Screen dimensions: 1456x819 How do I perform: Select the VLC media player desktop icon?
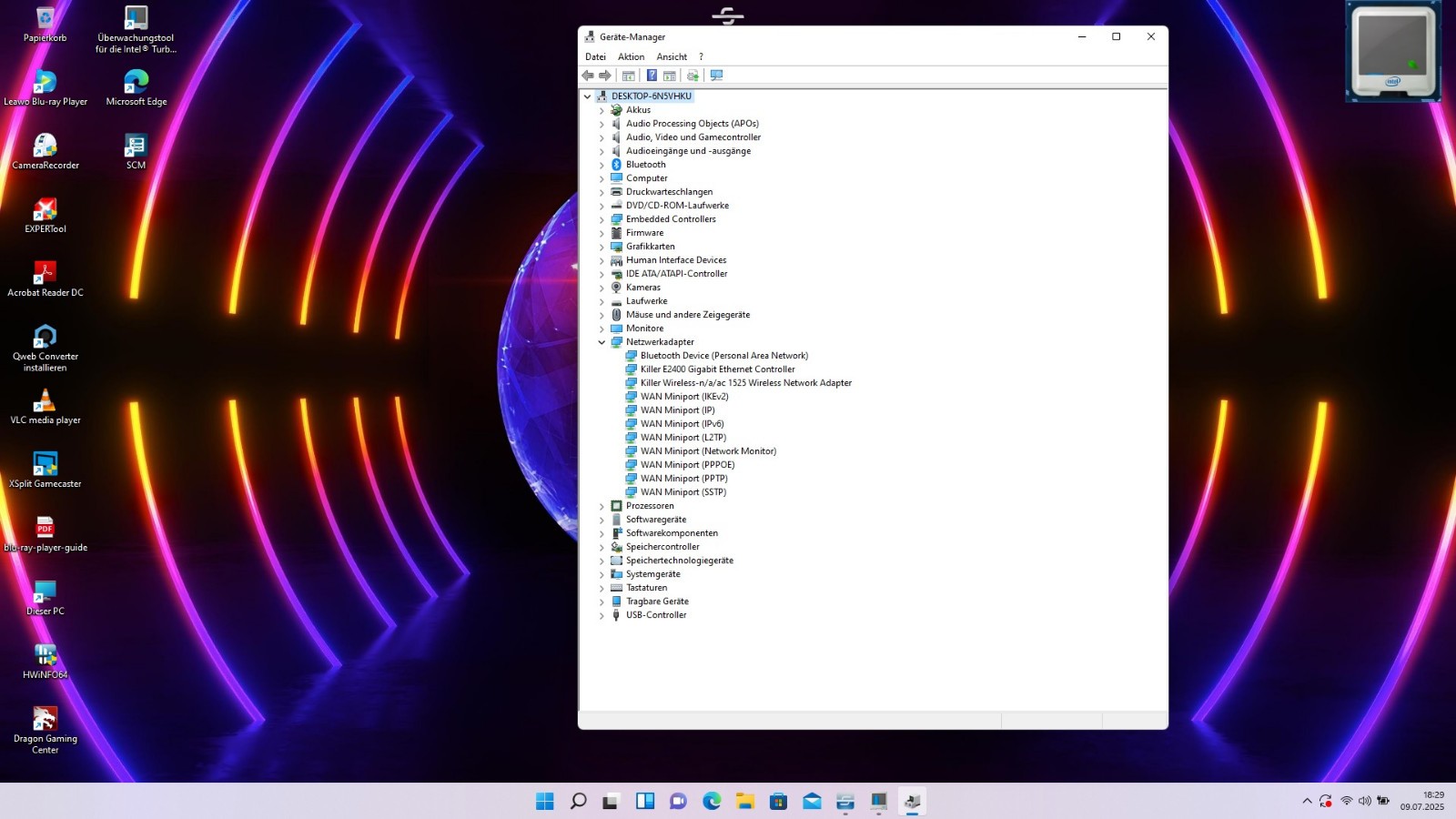[45, 407]
